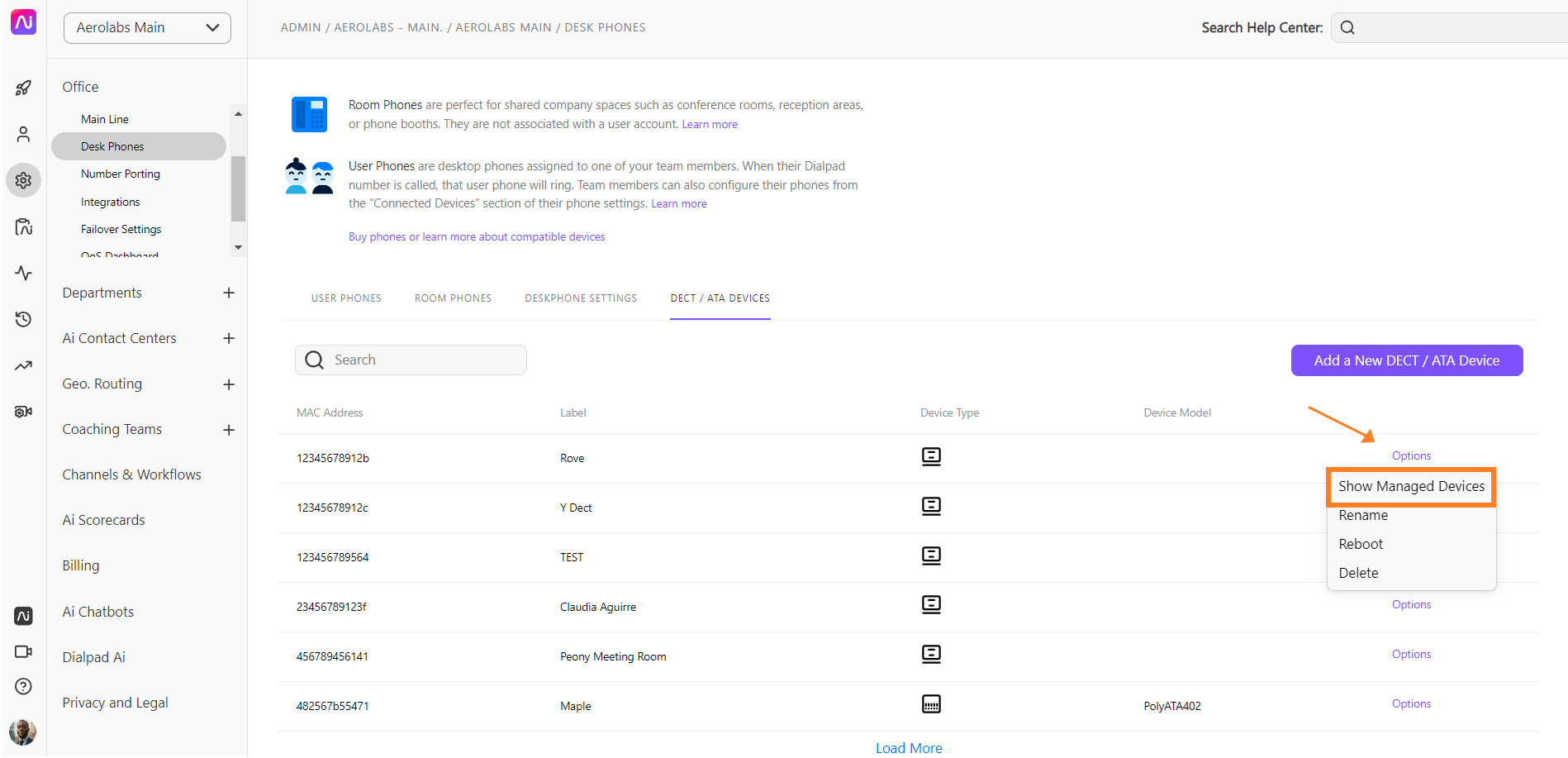The height and width of the screenshot is (758, 1568).
Task: Switch to the Room Phones tab
Action: [x=453, y=298]
